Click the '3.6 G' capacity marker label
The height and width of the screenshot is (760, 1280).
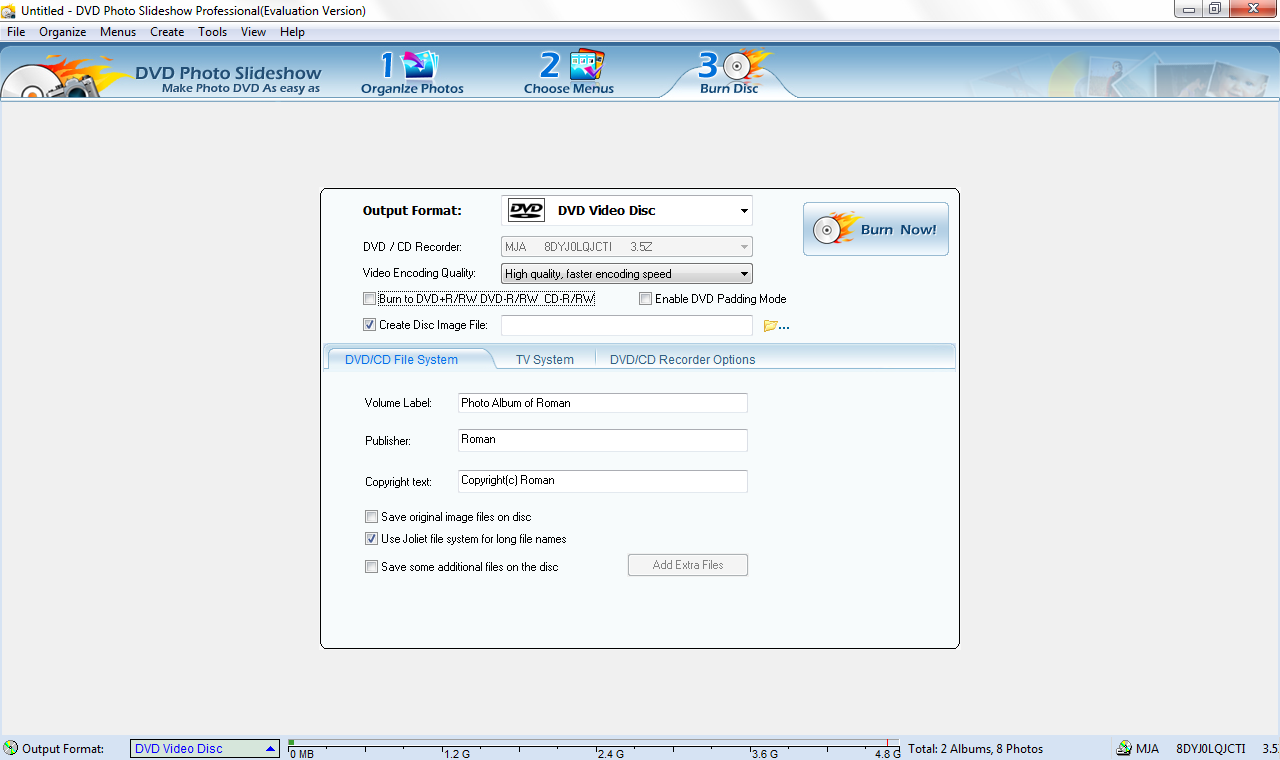point(765,754)
